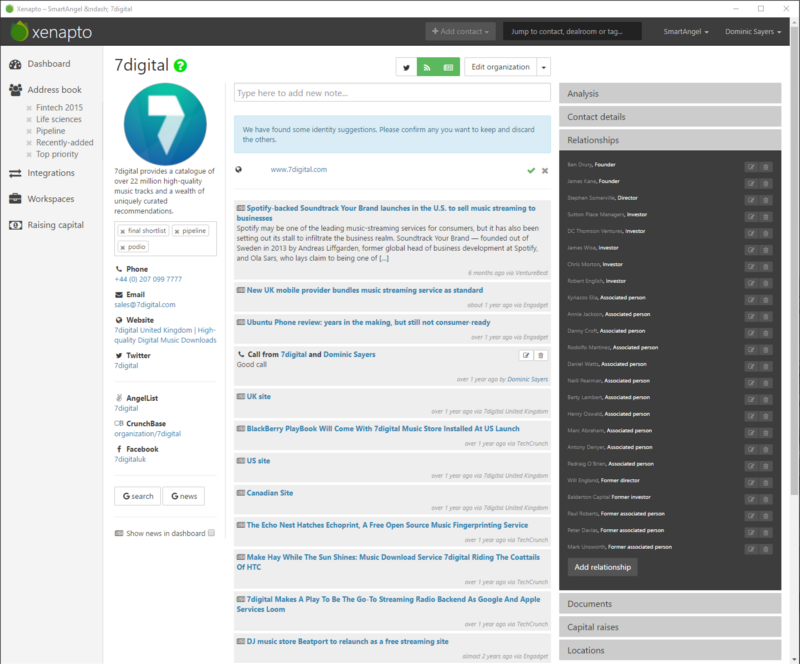Open the SmartAngel workspace dropdown

point(686,32)
